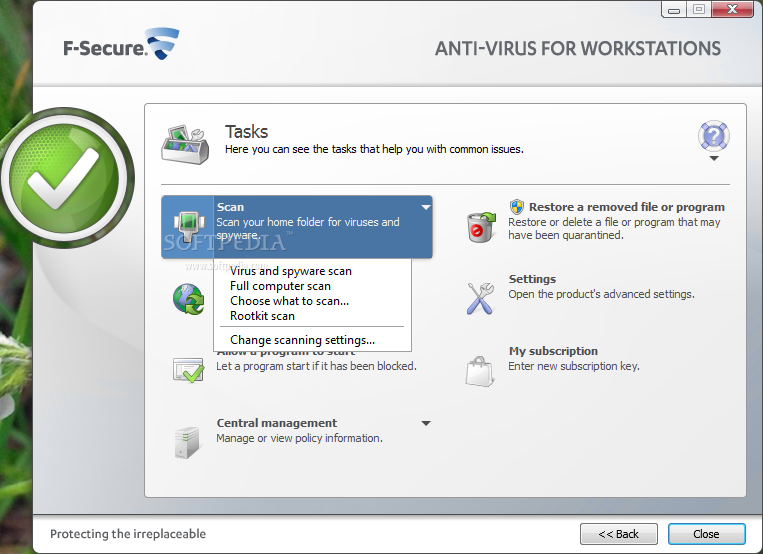Click the Central management server icon
The width and height of the screenshot is (763, 554).
pyautogui.click(x=187, y=442)
